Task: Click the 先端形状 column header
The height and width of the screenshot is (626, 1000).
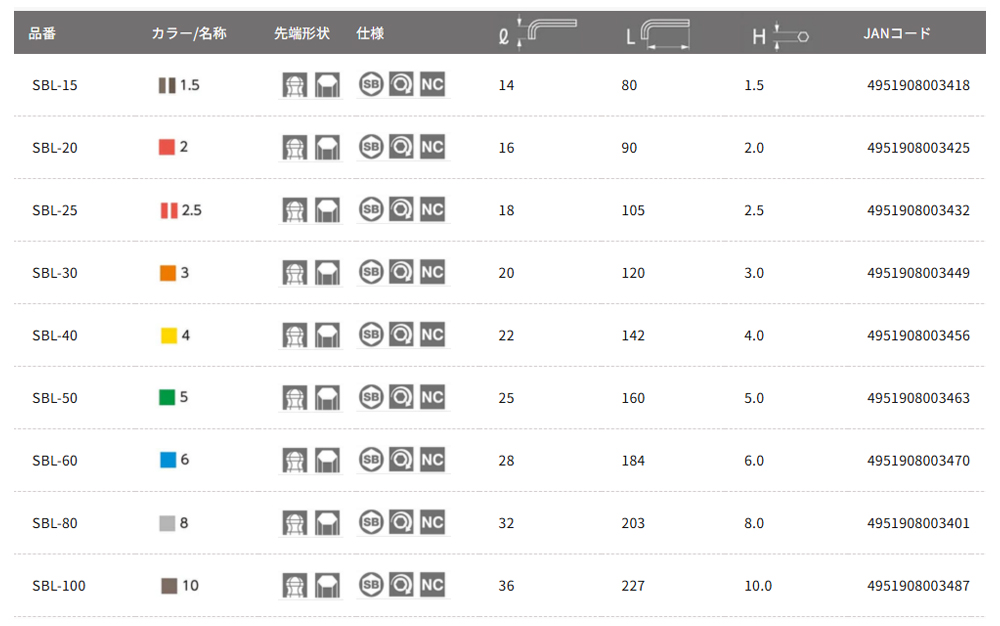Action: [302, 33]
